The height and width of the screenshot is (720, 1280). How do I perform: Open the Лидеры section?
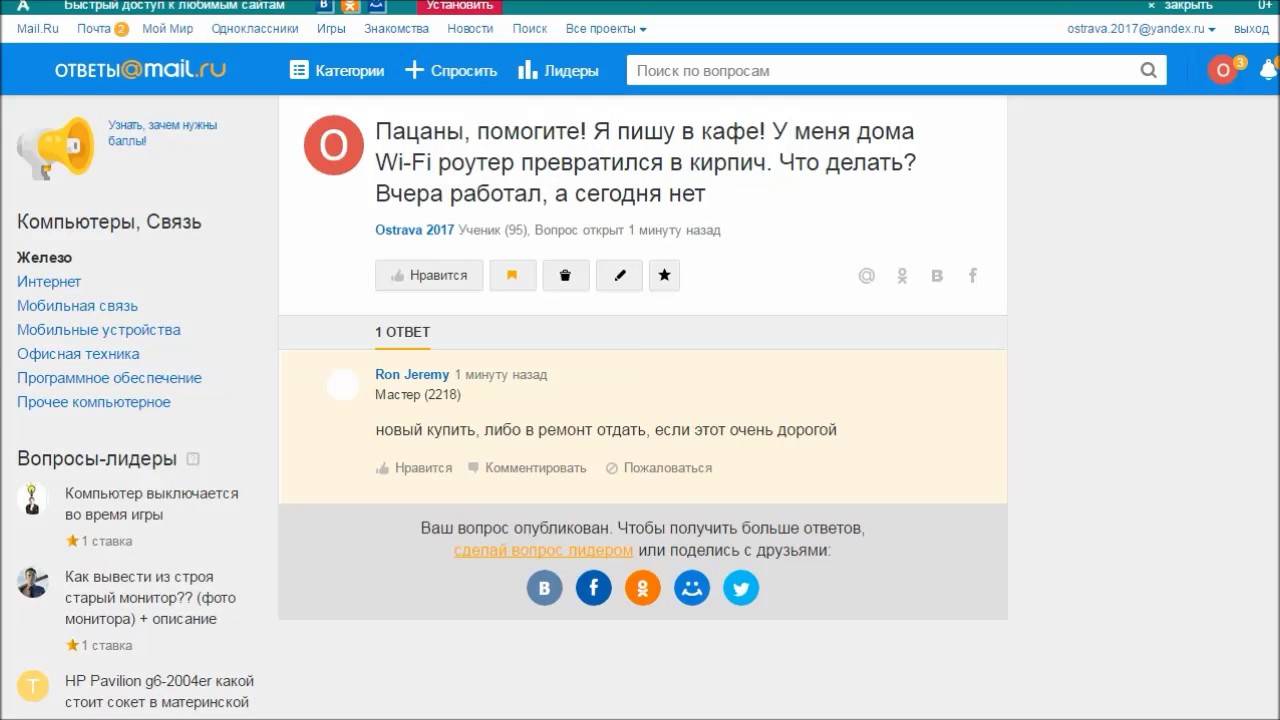[558, 70]
